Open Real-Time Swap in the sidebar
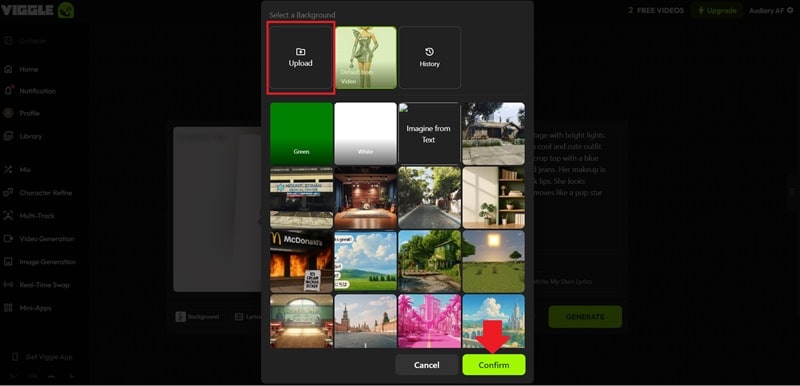The image size is (800, 386). point(37,285)
